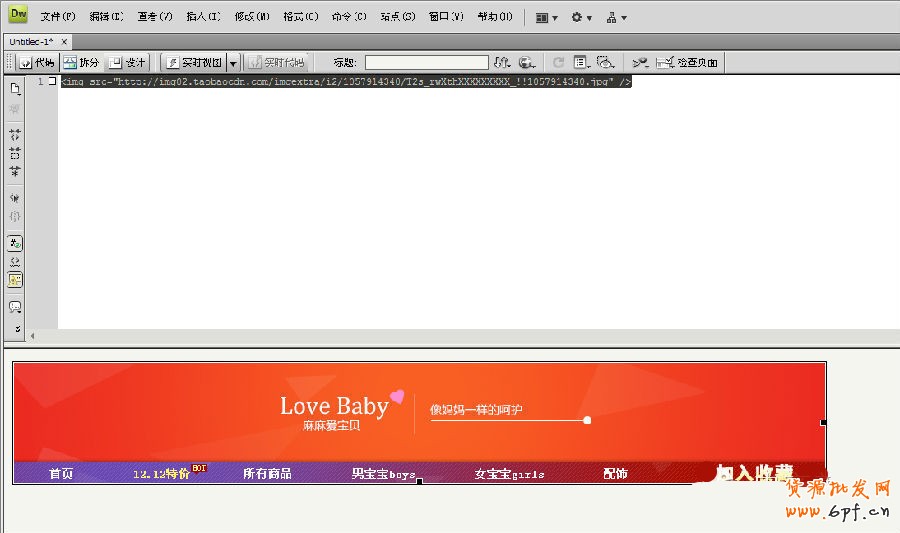Open the 文件(F) menu
This screenshot has width=900, height=533.
(57, 17)
